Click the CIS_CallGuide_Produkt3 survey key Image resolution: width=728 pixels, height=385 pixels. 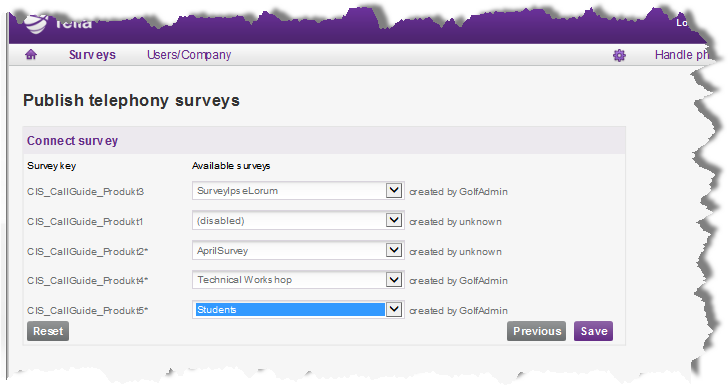pyautogui.click(x=85, y=191)
